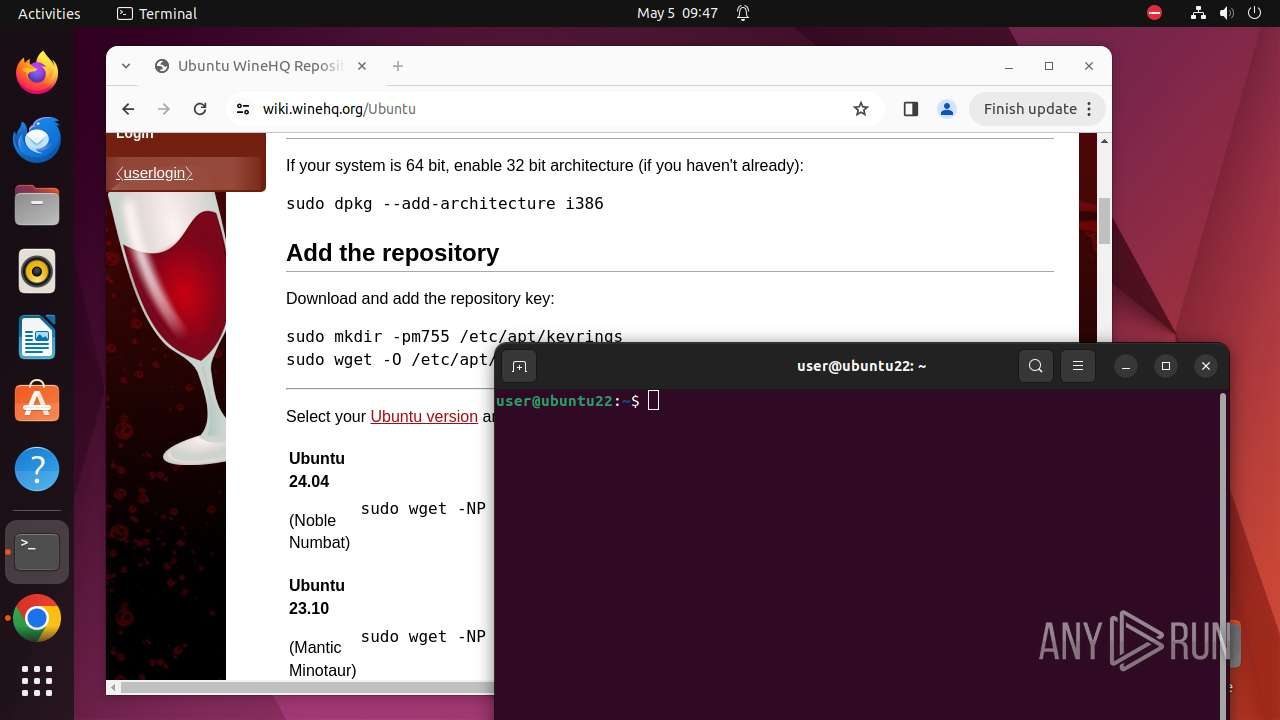Image resolution: width=1280 pixels, height=720 pixels.
Task: Follow the Ubuntu version link
Action: coord(424,416)
